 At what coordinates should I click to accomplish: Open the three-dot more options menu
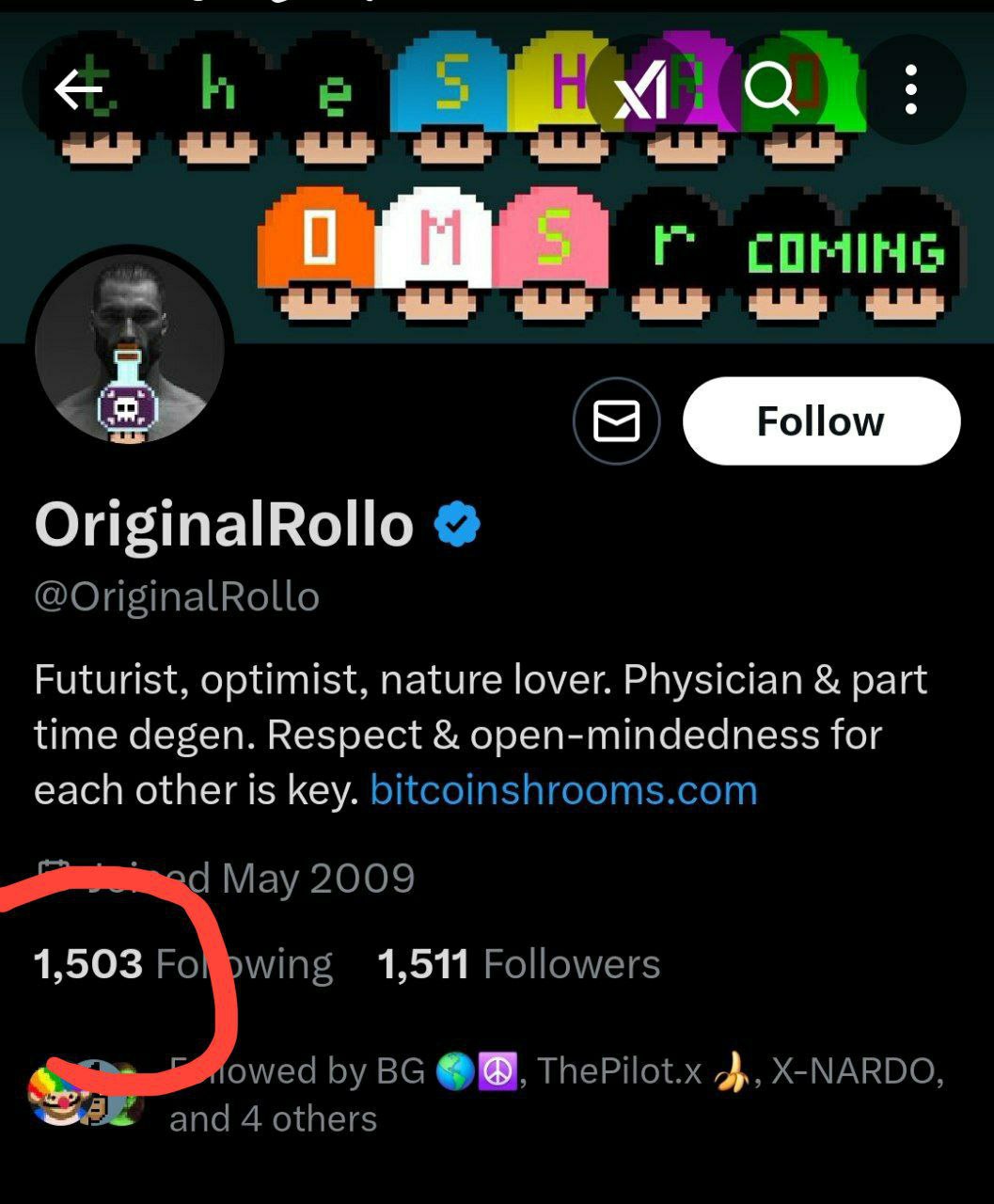(x=910, y=90)
